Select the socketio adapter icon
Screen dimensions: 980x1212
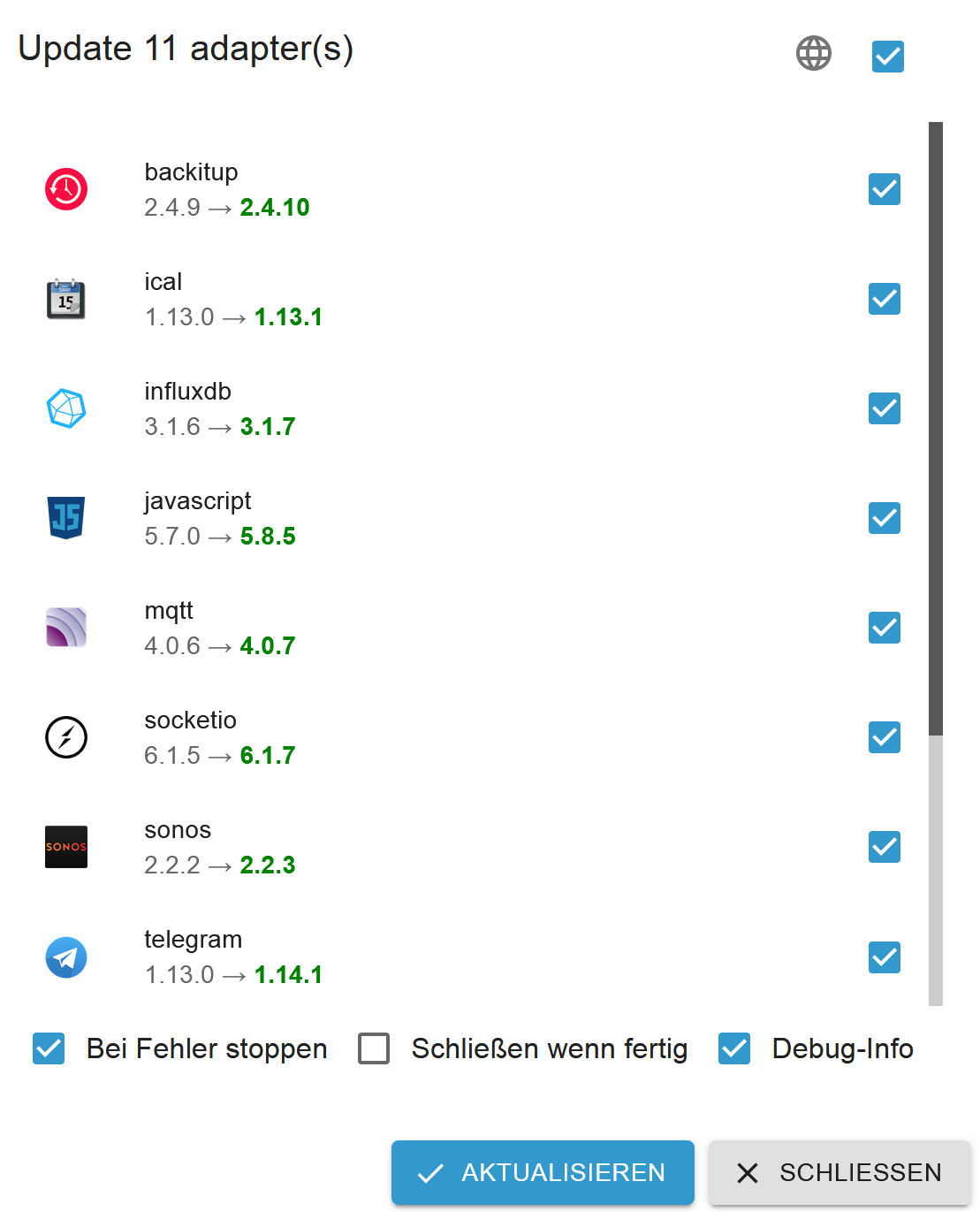[x=66, y=736]
